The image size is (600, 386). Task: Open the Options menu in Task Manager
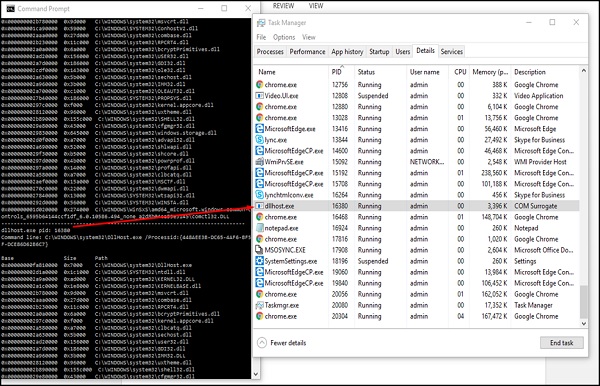(x=284, y=37)
